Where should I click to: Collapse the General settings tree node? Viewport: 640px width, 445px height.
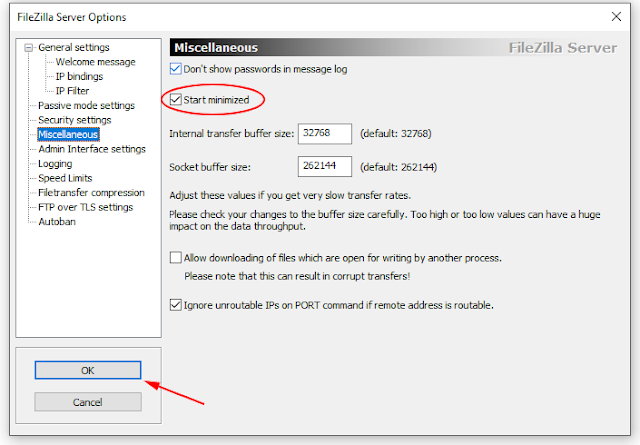click(x=29, y=48)
